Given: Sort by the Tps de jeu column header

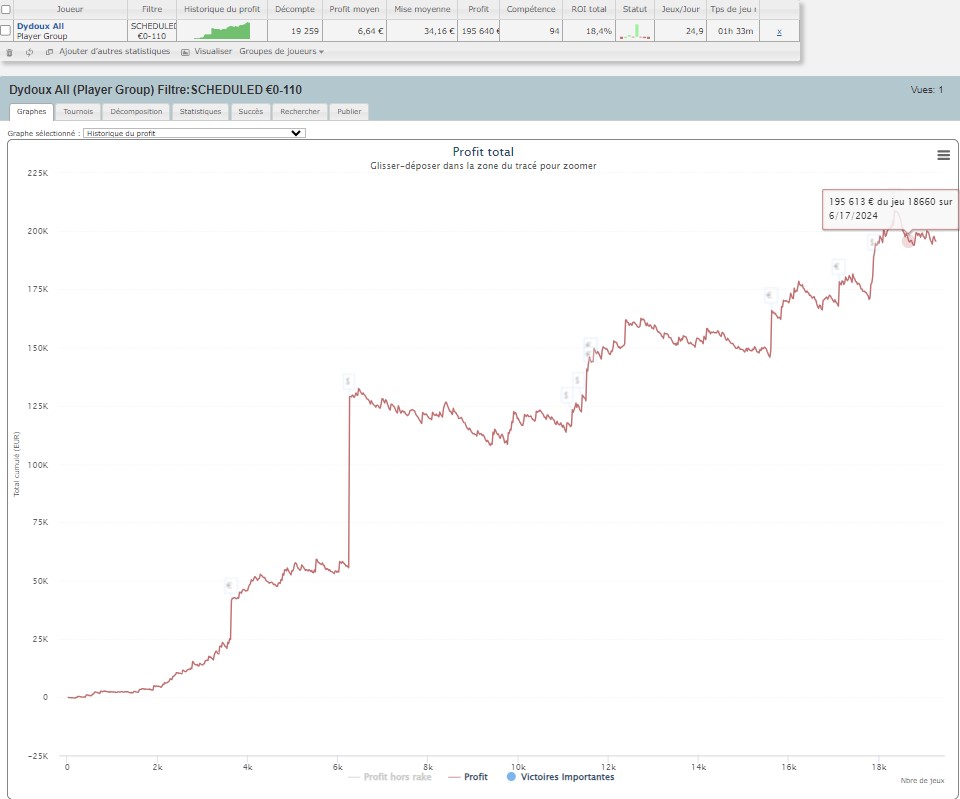Looking at the screenshot, I should [733, 9].
